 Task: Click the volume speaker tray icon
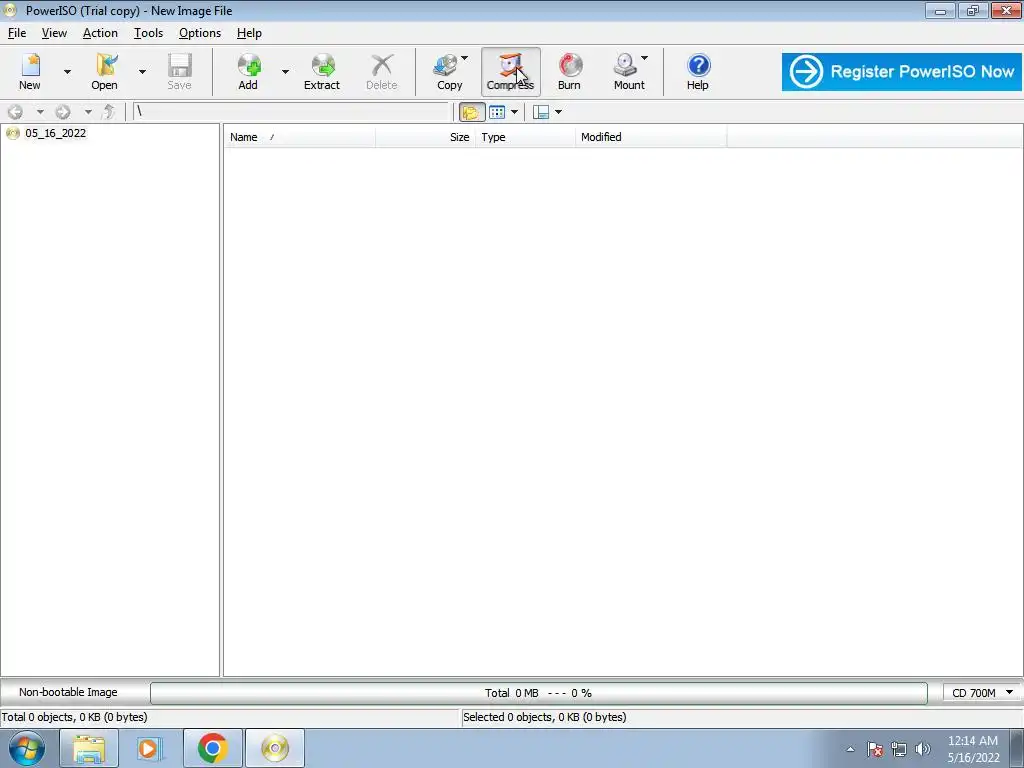[923, 749]
